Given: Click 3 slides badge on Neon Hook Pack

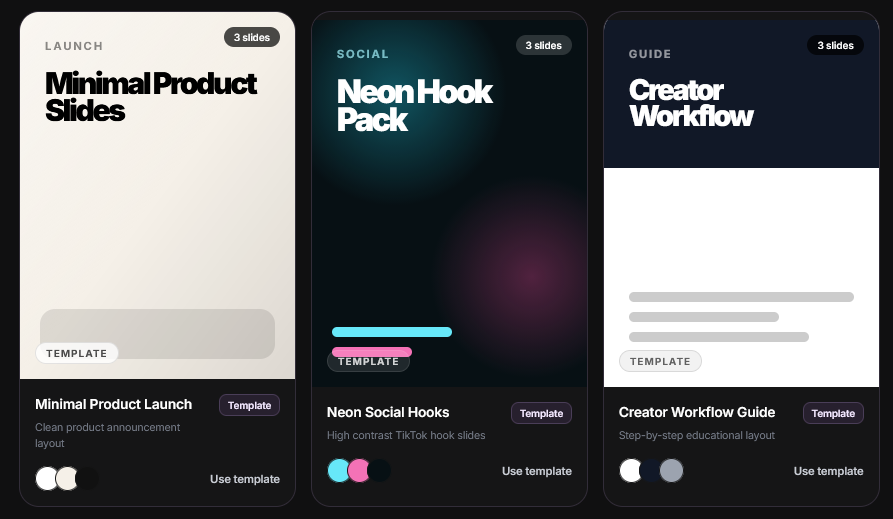Looking at the screenshot, I should pos(544,45).
